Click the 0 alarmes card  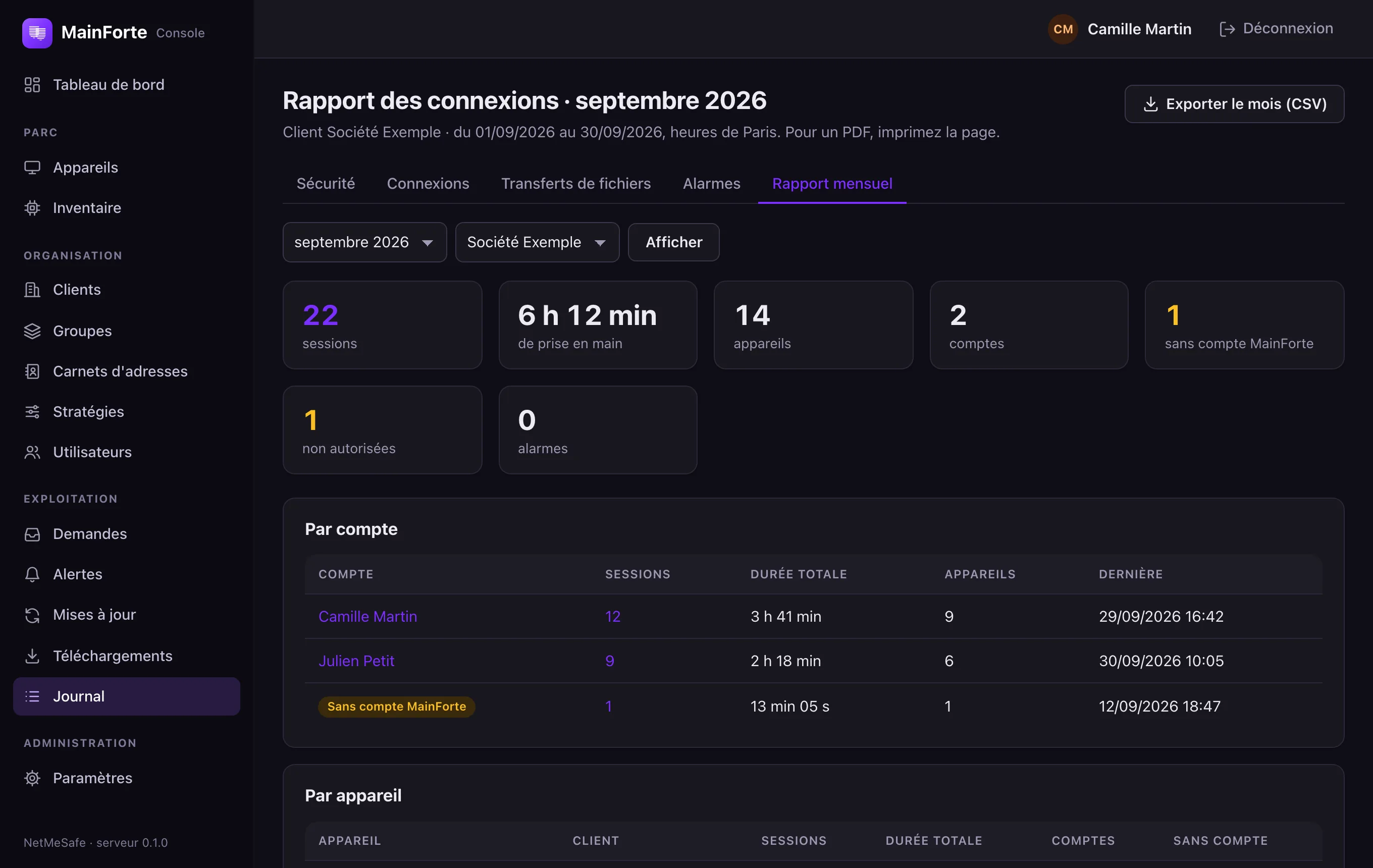pos(598,430)
